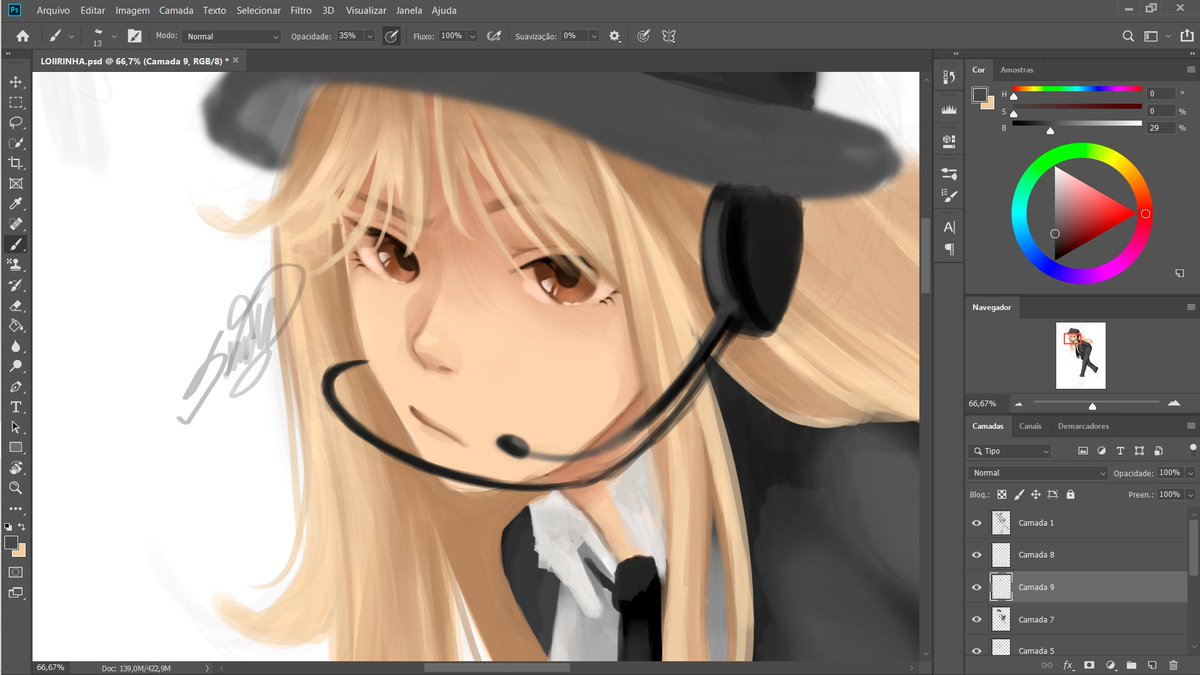This screenshot has width=1200, height=675.
Task: Open the Suavização value dropdown
Action: 594,36
